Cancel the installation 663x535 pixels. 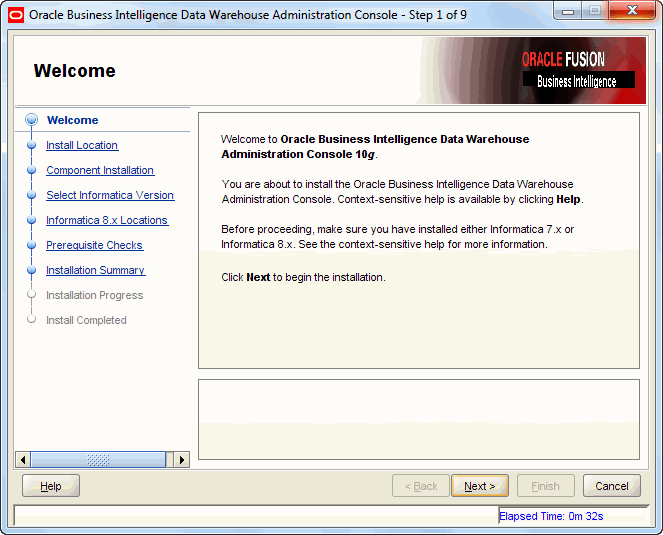point(612,486)
